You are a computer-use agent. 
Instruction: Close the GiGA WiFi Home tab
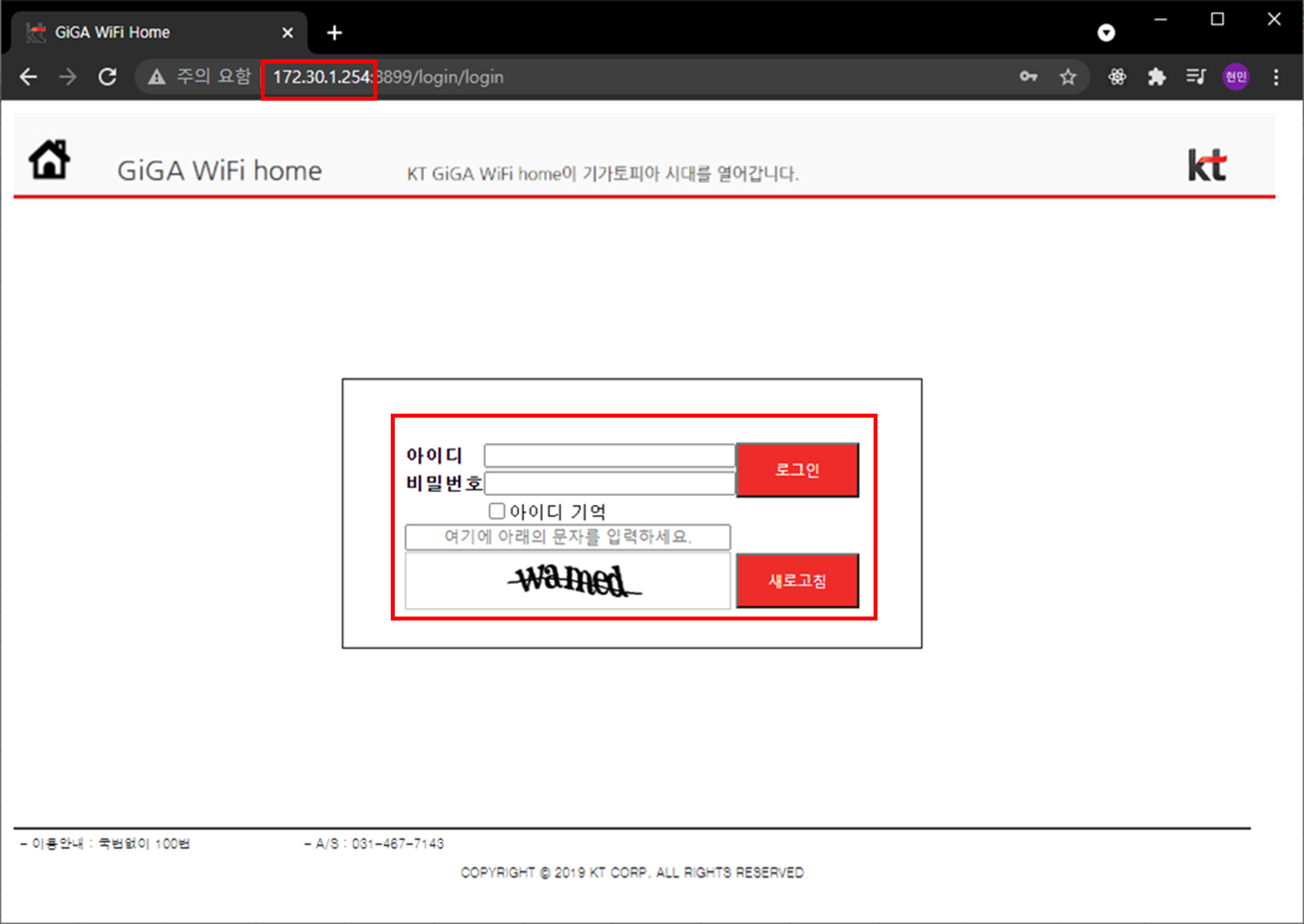pyautogui.click(x=288, y=32)
